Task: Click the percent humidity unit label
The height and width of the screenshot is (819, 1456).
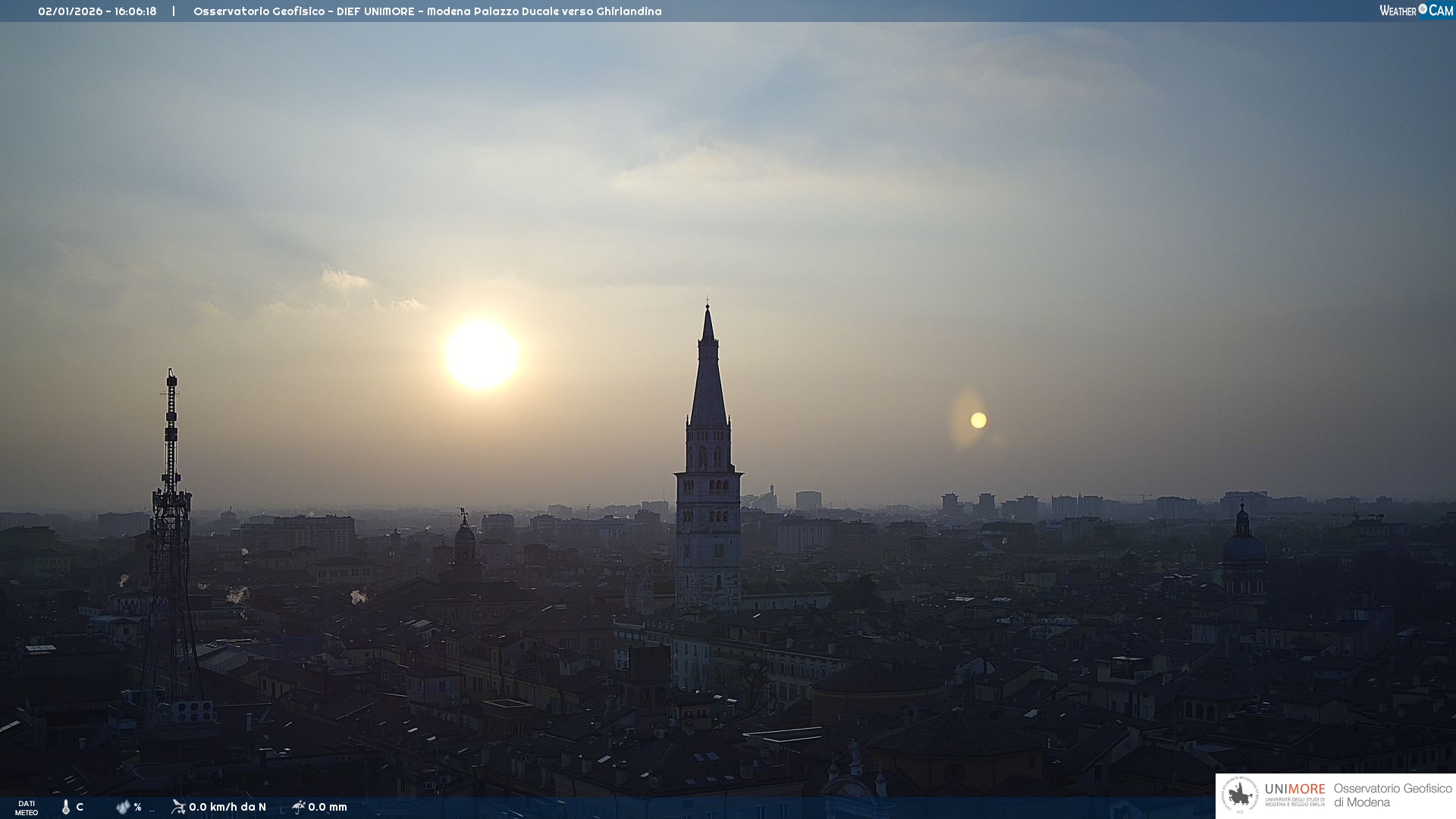Action: click(137, 807)
